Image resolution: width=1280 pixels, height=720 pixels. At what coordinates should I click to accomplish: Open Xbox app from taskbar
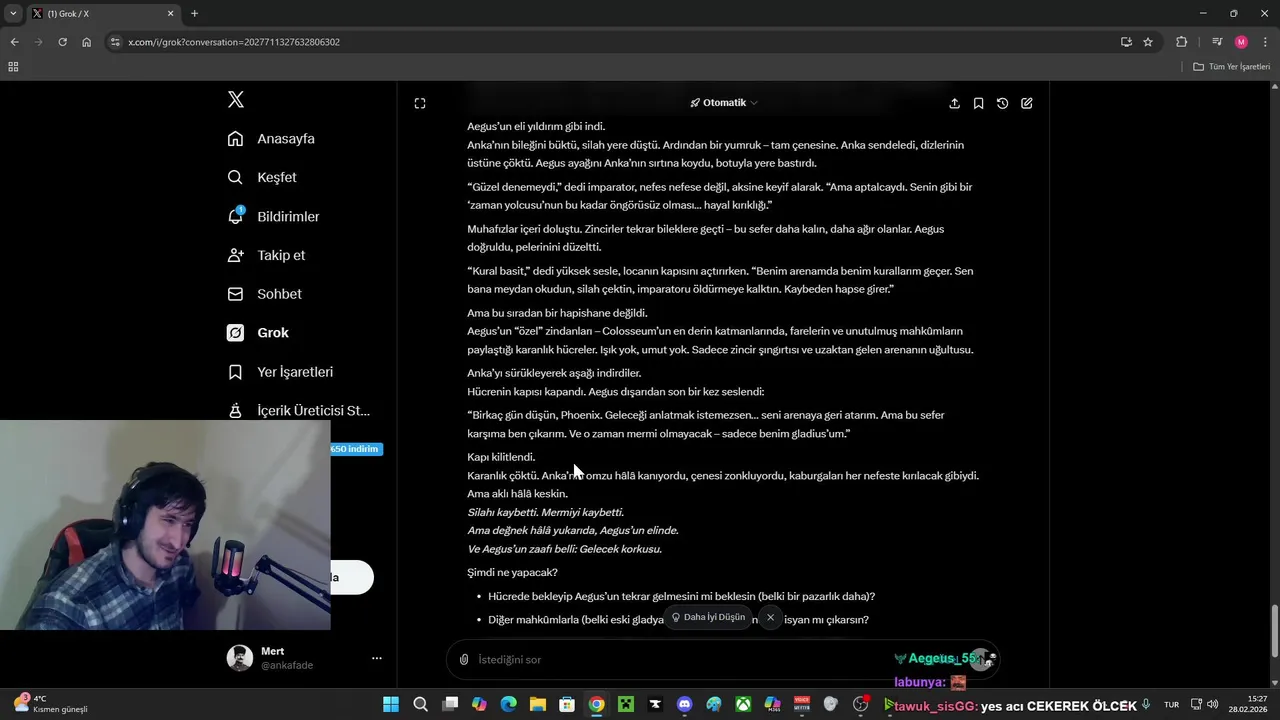coord(743,705)
